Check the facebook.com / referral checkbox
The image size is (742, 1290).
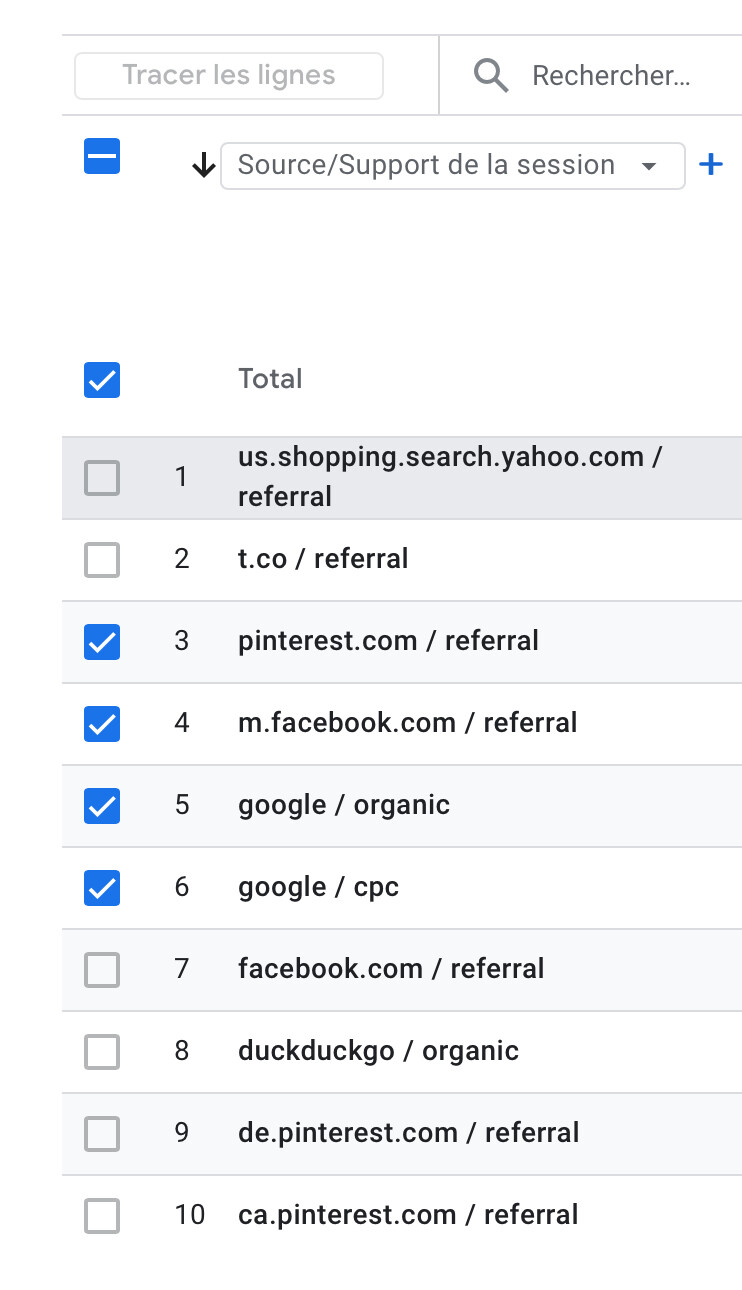(x=102, y=970)
